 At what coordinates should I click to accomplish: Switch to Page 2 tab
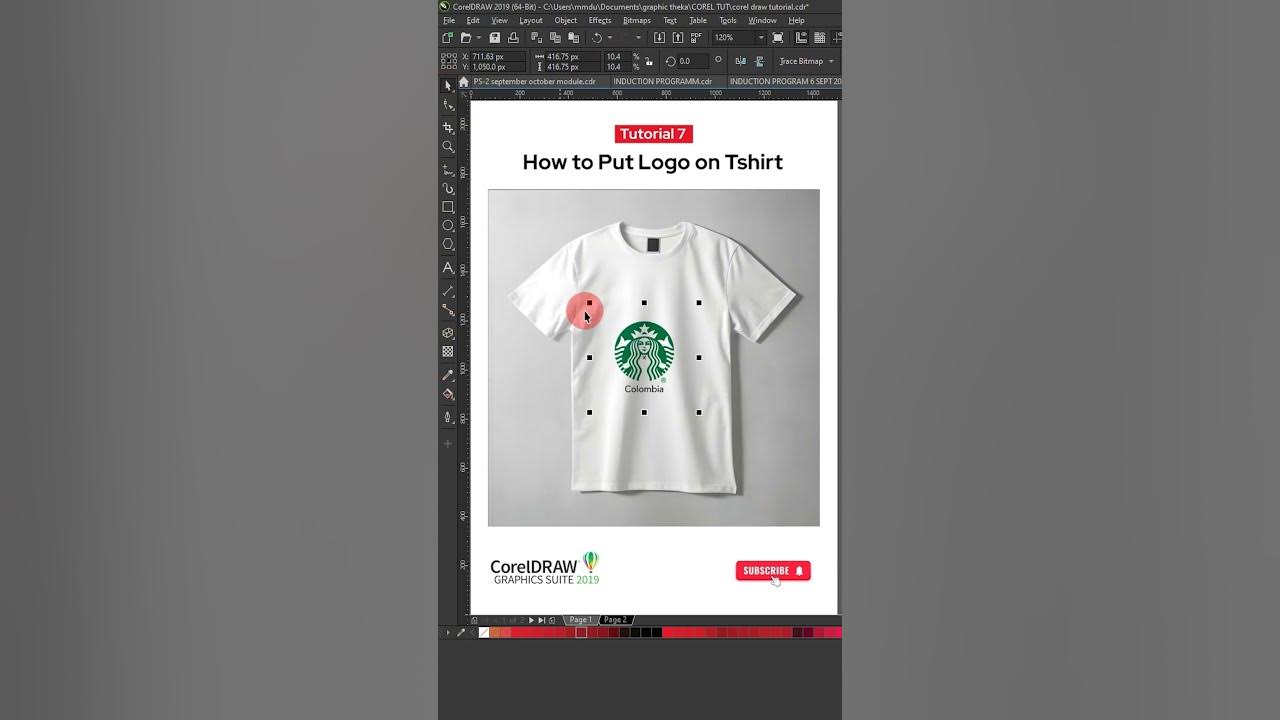tap(615, 620)
